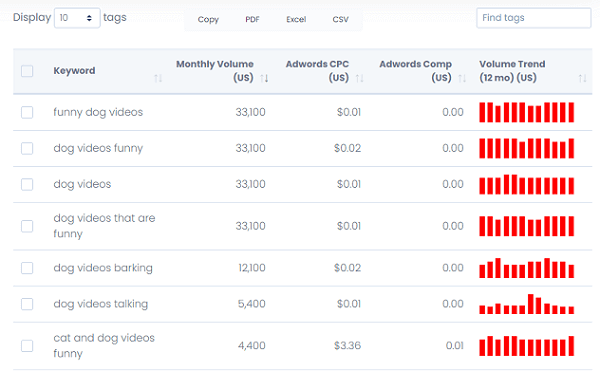
Task: Open the Display tags count dropdown
Action: point(77,18)
